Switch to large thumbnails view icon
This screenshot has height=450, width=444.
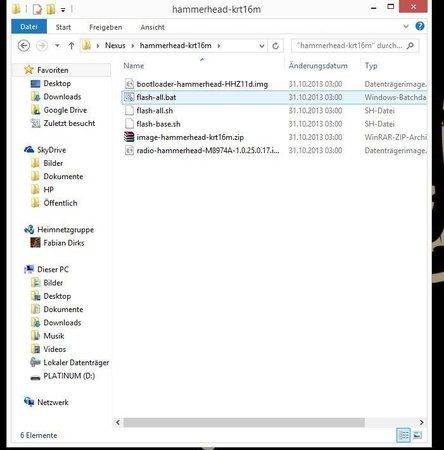click(417, 435)
